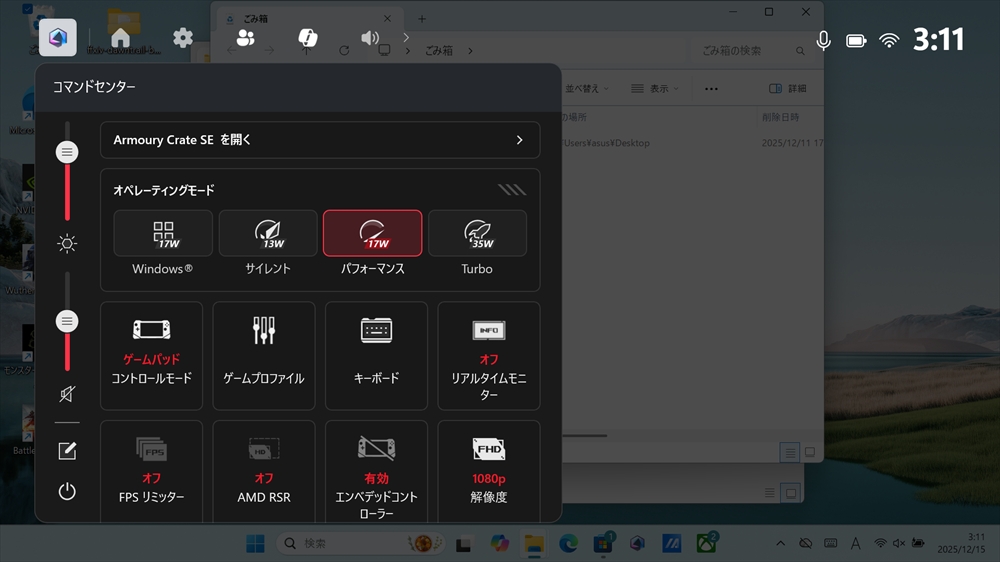Open Xbox app on the taskbar
The image size is (1000, 562).
tap(706, 544)
